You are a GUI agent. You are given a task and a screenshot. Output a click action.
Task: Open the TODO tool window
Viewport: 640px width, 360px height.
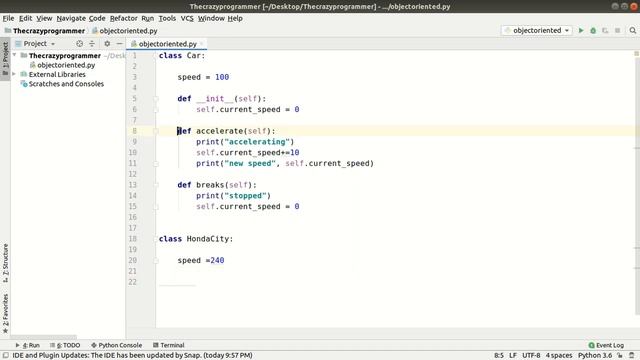tap(65, 345)
